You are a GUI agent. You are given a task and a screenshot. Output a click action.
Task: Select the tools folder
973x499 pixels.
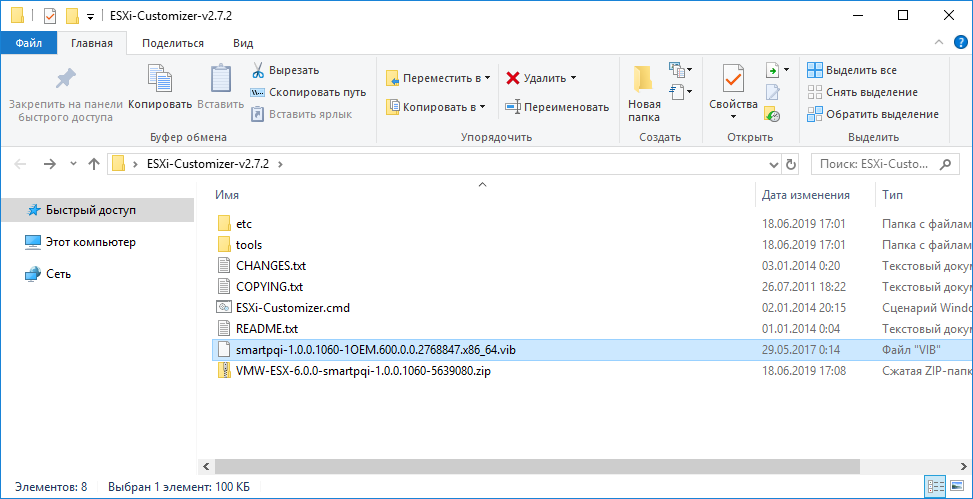(x=249, y=245)
